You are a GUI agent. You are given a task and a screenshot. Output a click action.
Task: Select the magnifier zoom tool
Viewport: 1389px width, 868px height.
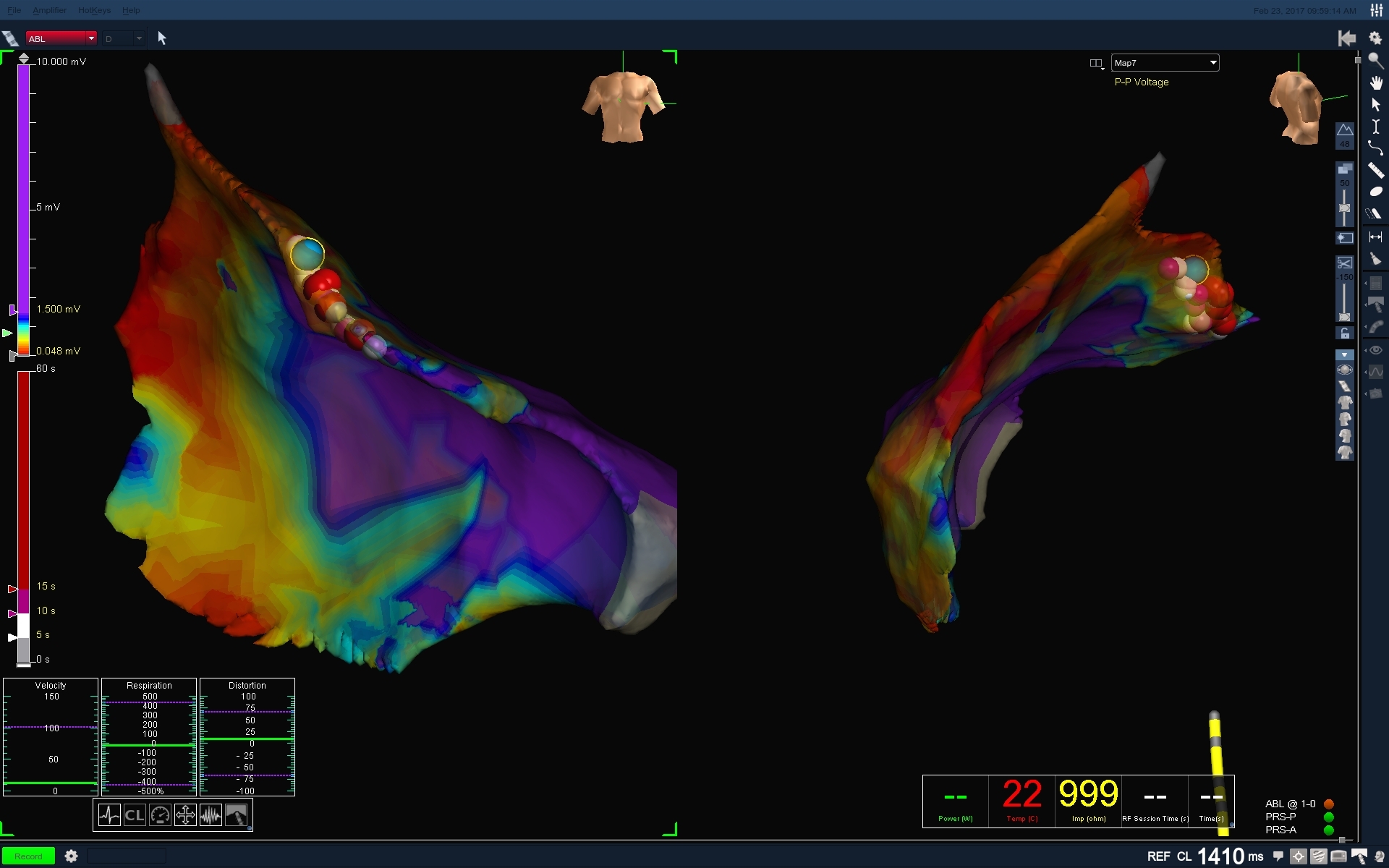click(1376, 61)
